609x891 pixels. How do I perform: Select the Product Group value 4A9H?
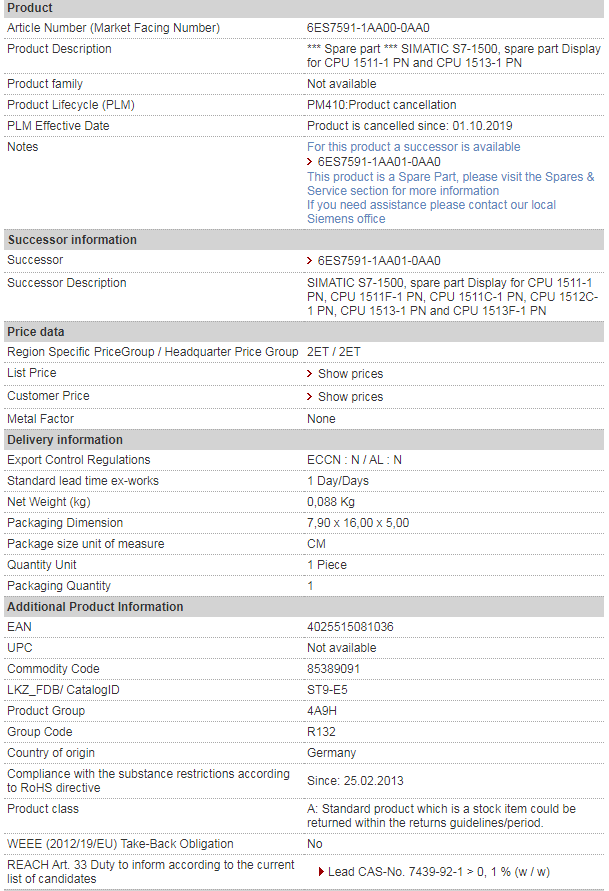point(322,711)
